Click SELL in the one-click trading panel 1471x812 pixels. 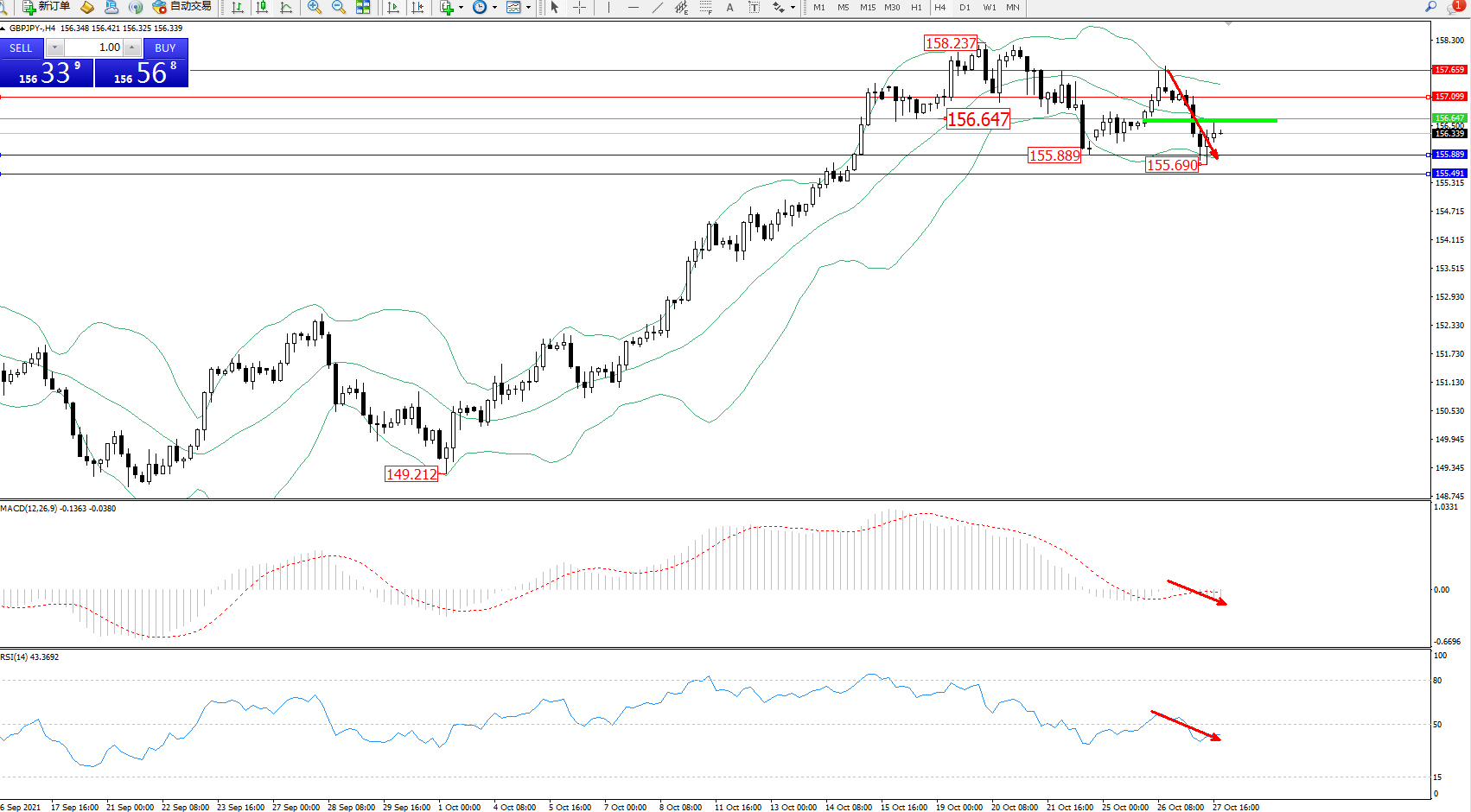click(22, 48)
